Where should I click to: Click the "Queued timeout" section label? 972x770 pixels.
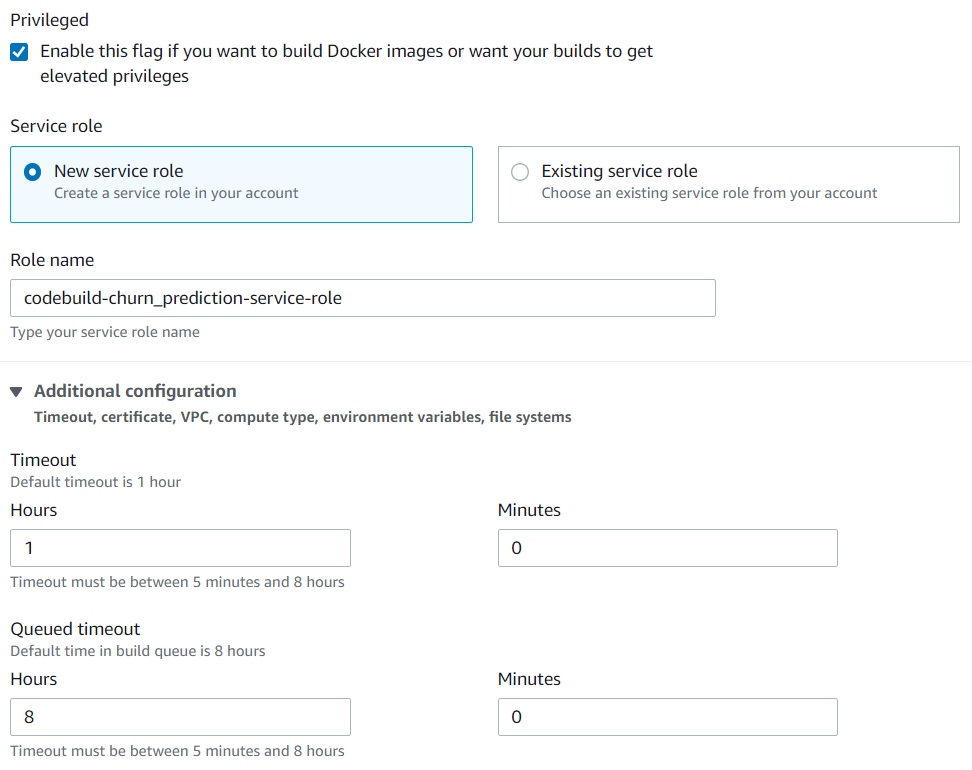pyautogui.click(x=75, y=629)
